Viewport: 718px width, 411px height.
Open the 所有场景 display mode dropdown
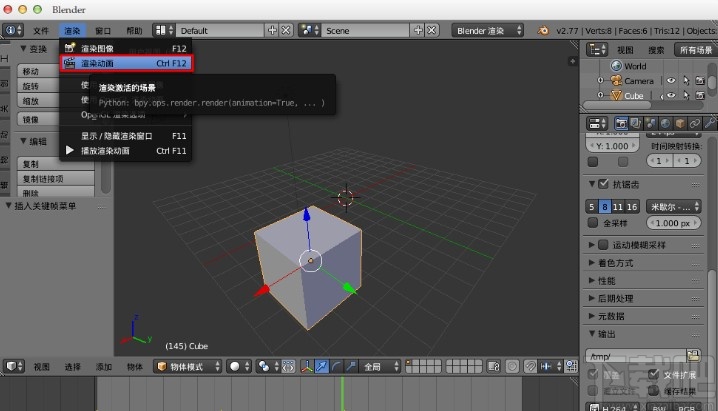pos(695,50)
